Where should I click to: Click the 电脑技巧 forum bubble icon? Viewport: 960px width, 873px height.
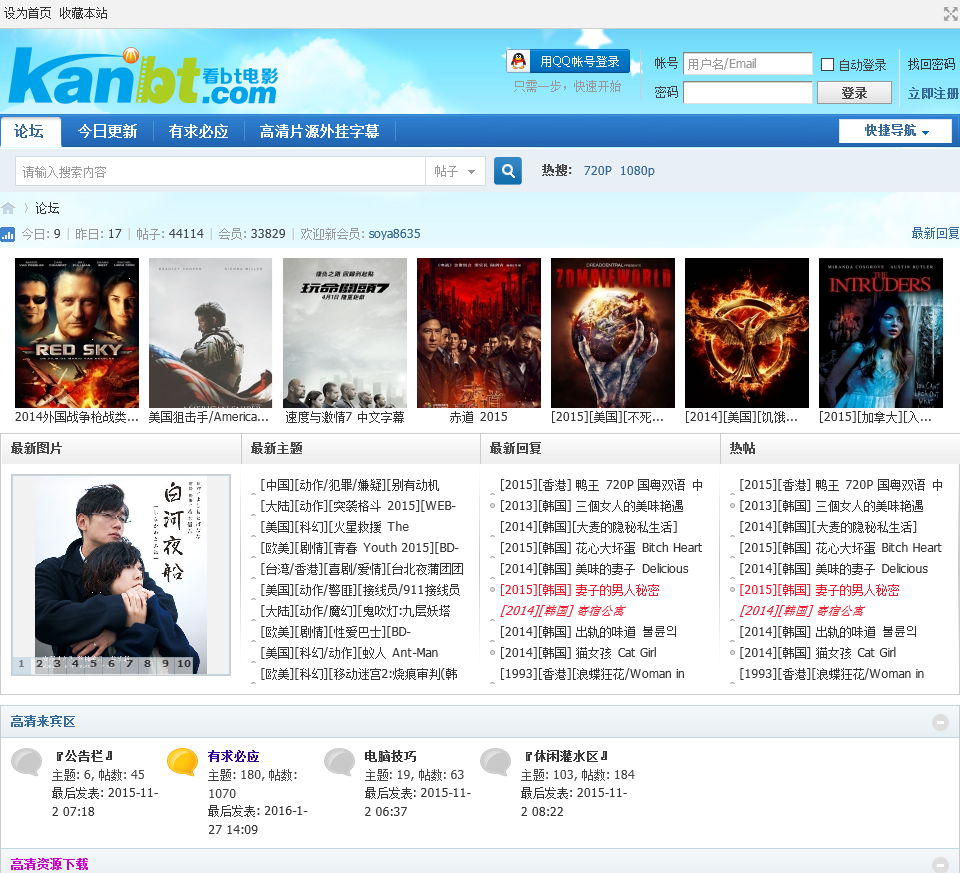339,762
